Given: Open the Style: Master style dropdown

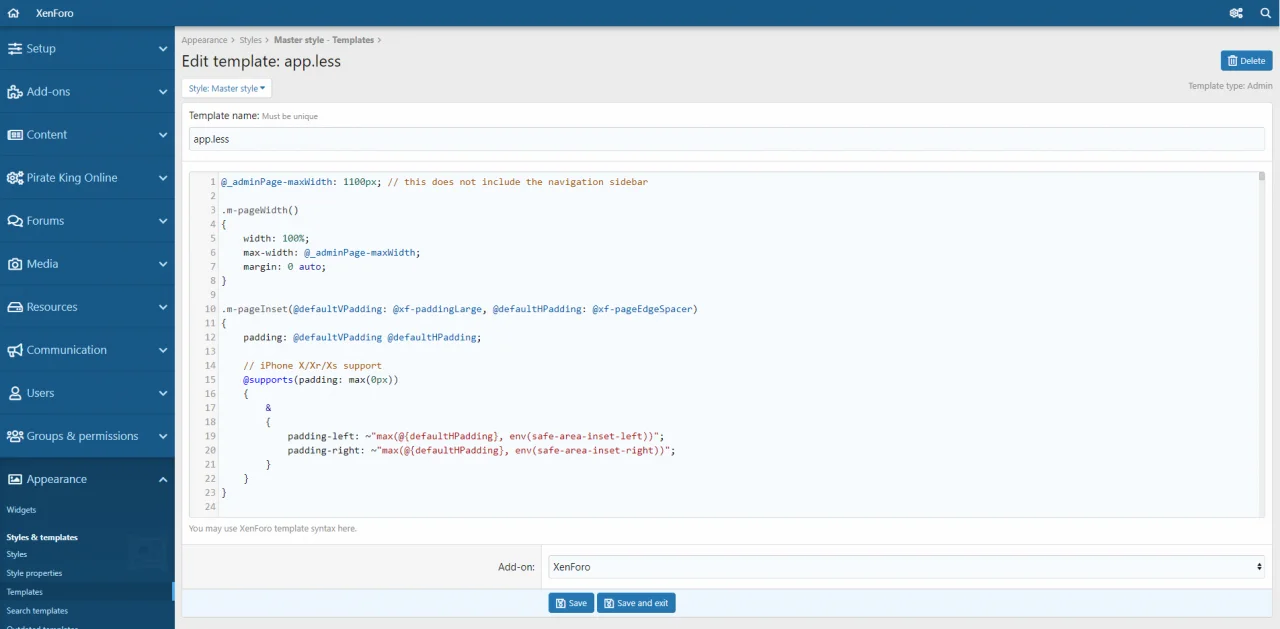Looking at the screenshot, I should [227, 88].
